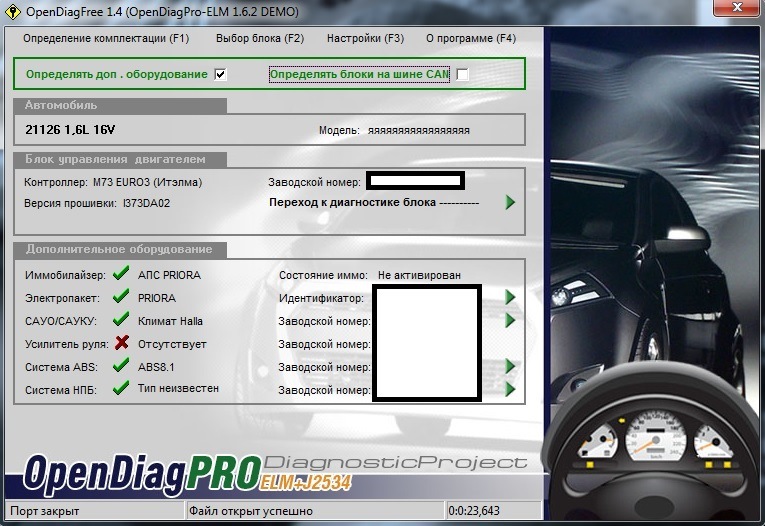Click Файл открыт успешно status message
Viewport: 765px width, 526px height.
coord(315,511)
